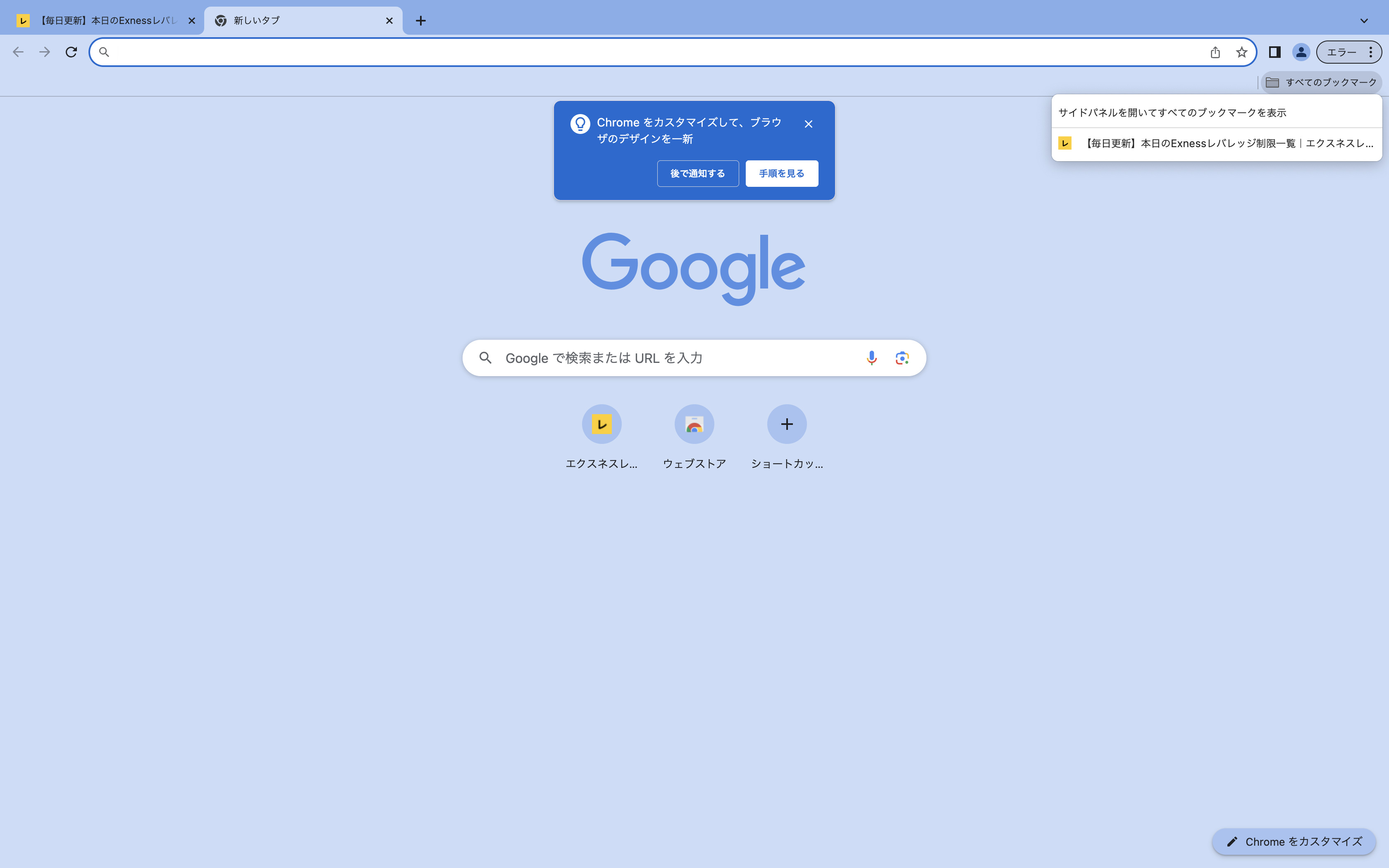This screenshot has width=1389, height=868.
Task: Click the Google search input box
Action: pos(677,358)
